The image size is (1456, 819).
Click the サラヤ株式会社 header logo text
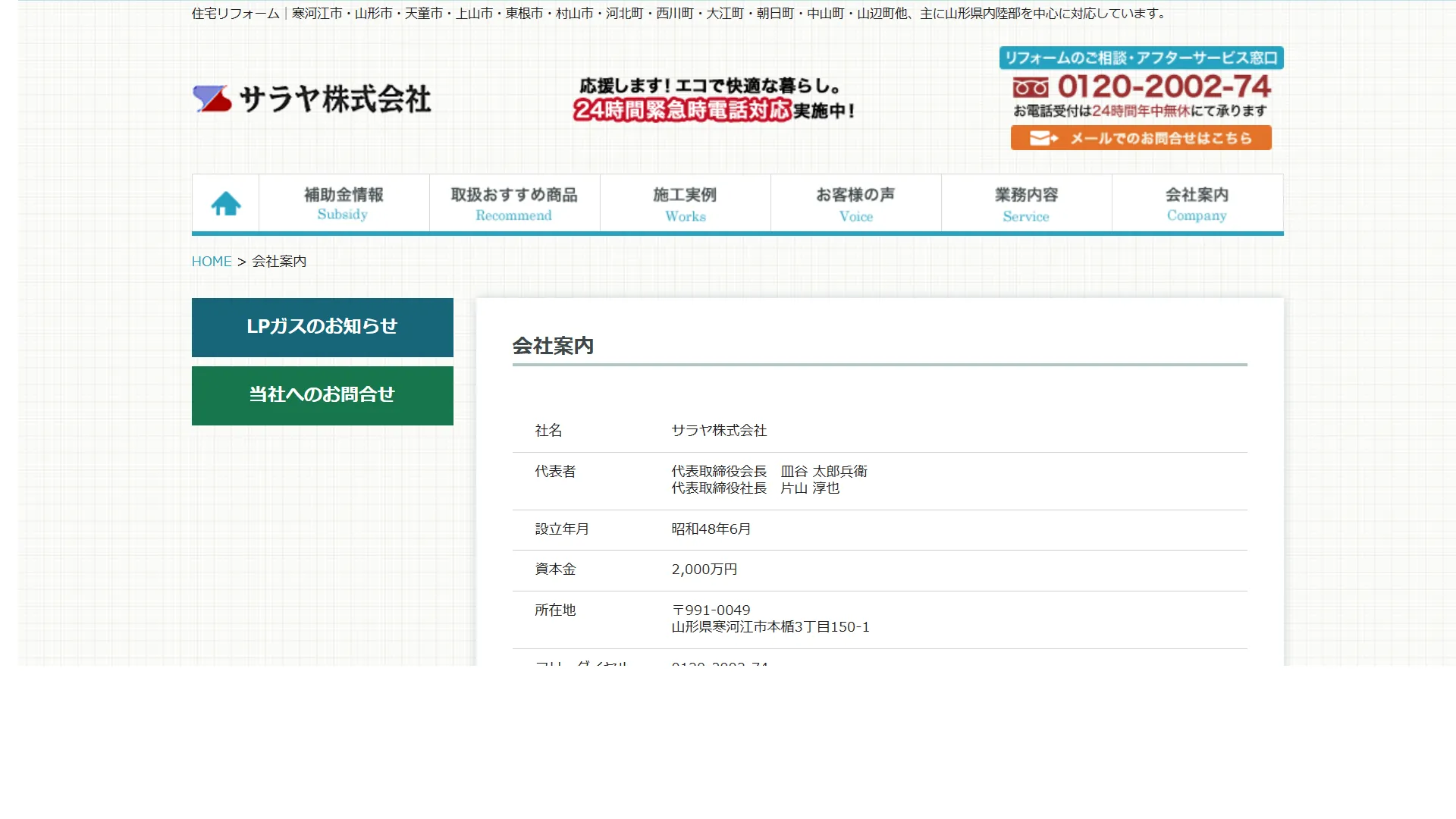(334, 99)
